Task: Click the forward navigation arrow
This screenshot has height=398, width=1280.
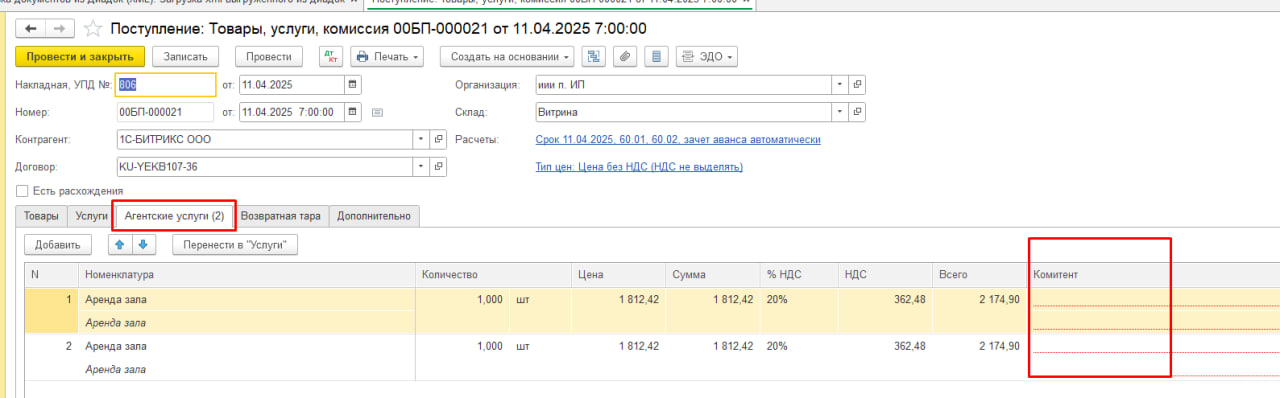Action: click(58, 28)
